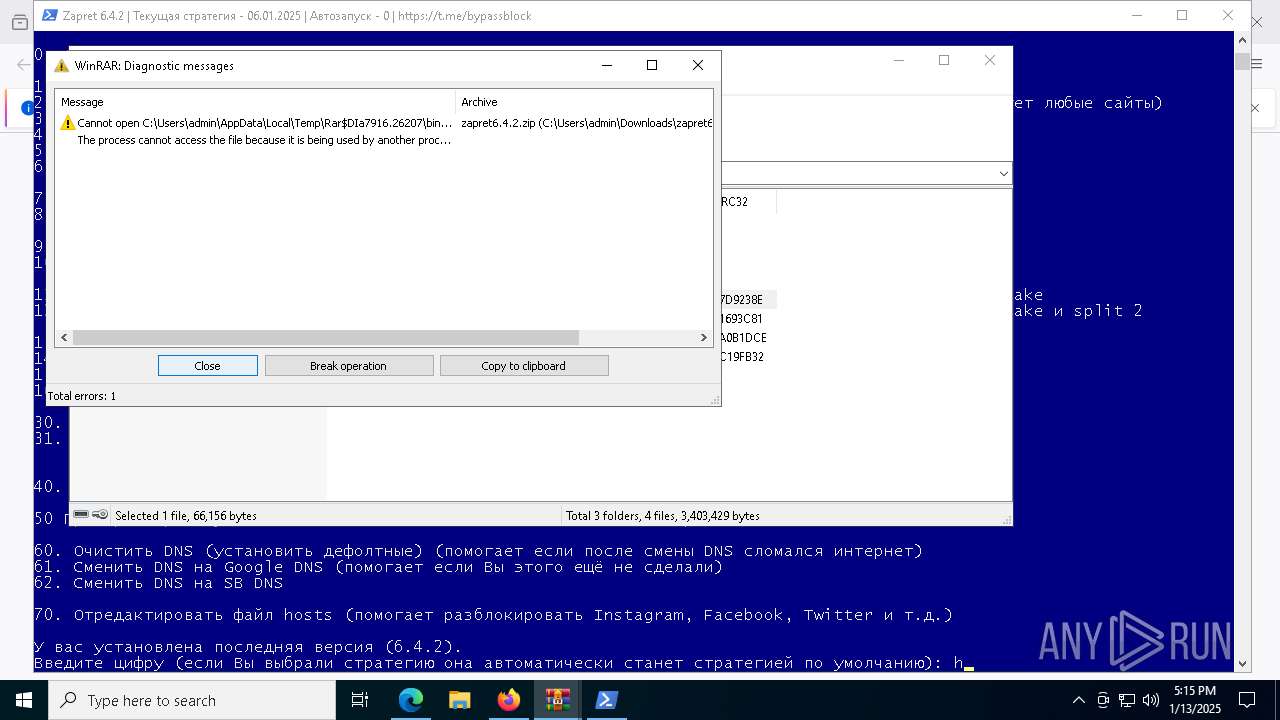Select the CRC value ending 7D9238E

(x=741, y=300)
